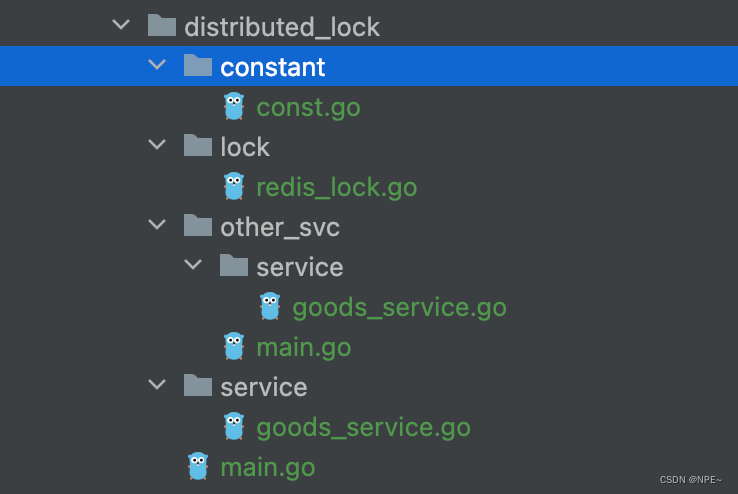The width and height of the screenshot is (738, 494).
Task: Collapse the lock folder chevron
Action: pos(157,144)
